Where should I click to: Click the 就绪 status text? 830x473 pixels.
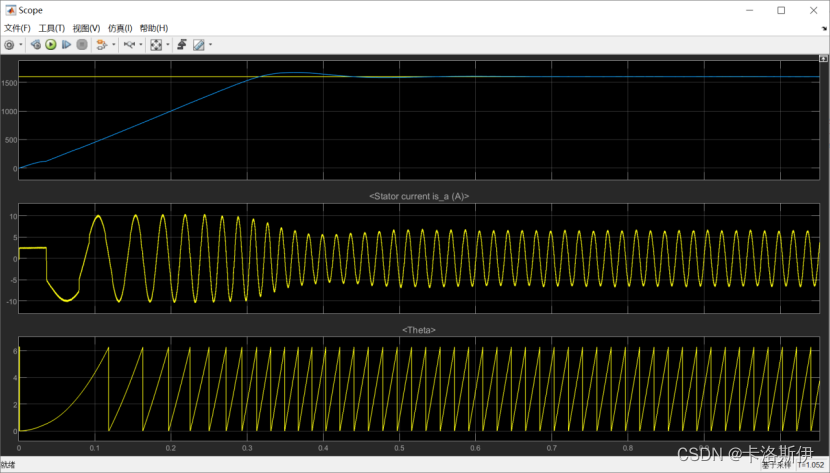pyautogui.click(x=8, y=465)
